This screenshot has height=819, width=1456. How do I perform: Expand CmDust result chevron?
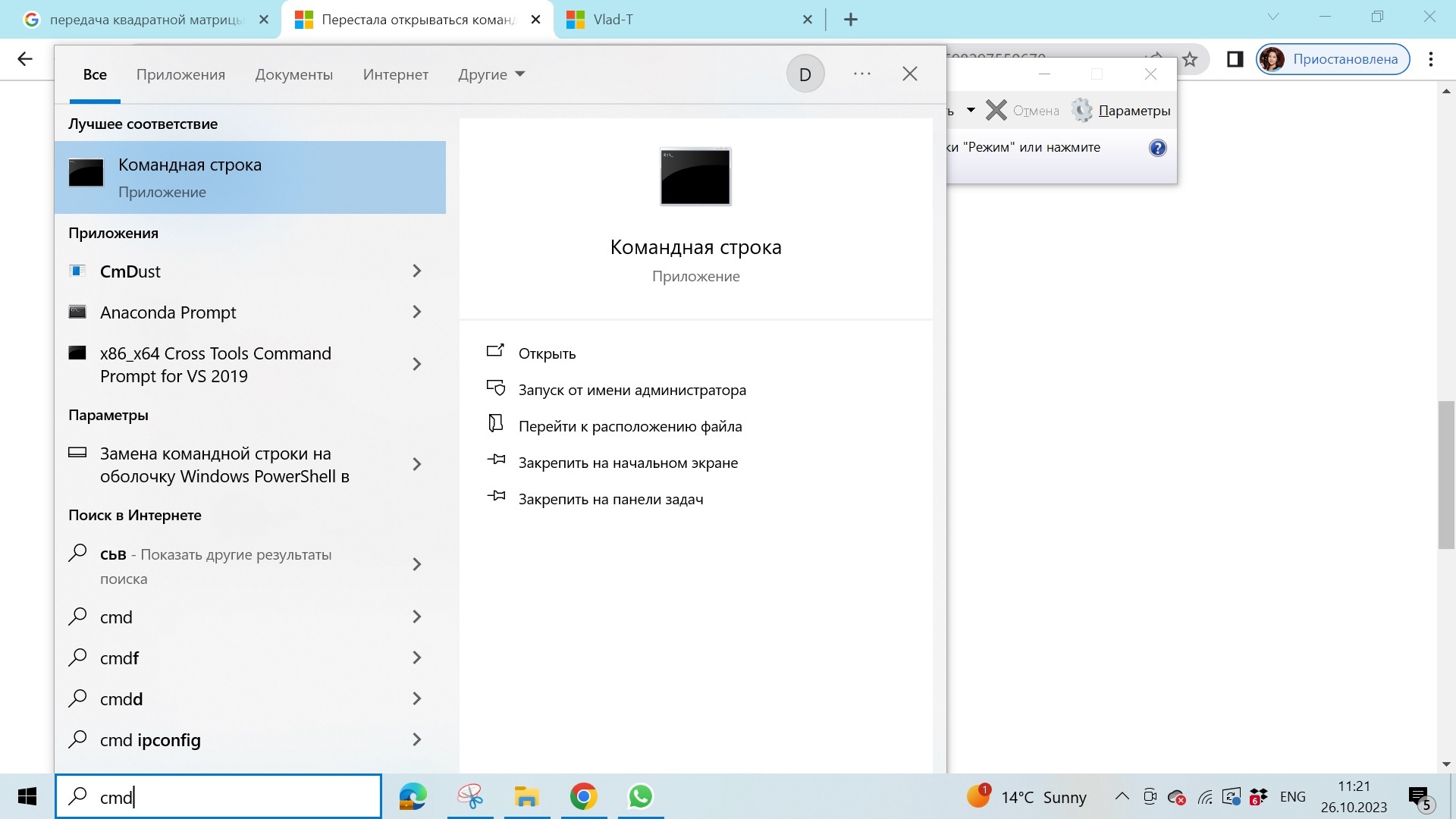(416, 271)
